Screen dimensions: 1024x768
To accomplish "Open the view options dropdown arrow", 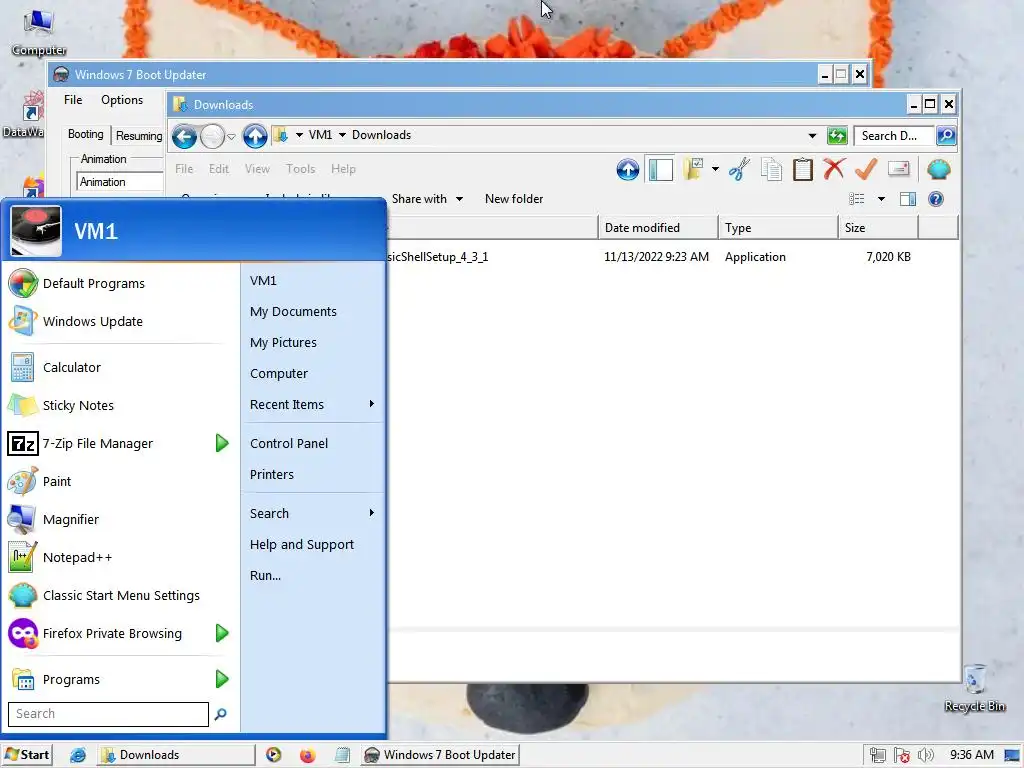I will pyautogui.click(x=881, y=199).
